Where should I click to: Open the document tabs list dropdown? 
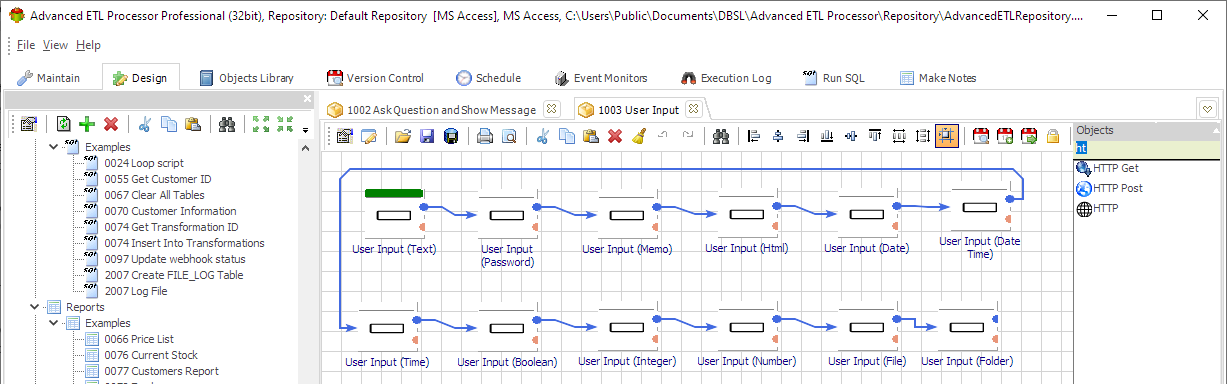pyautogui.click(x=1207, y=109)
